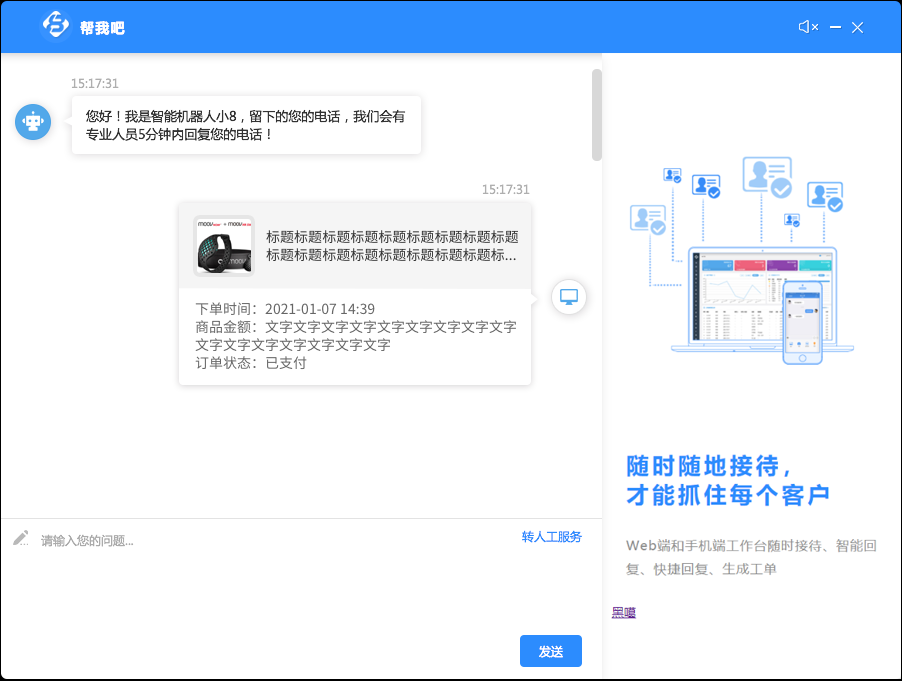
Task: Click the 帮我吧 logo icon in title bar
Action: pyautogui.click(x=55, y=27)
